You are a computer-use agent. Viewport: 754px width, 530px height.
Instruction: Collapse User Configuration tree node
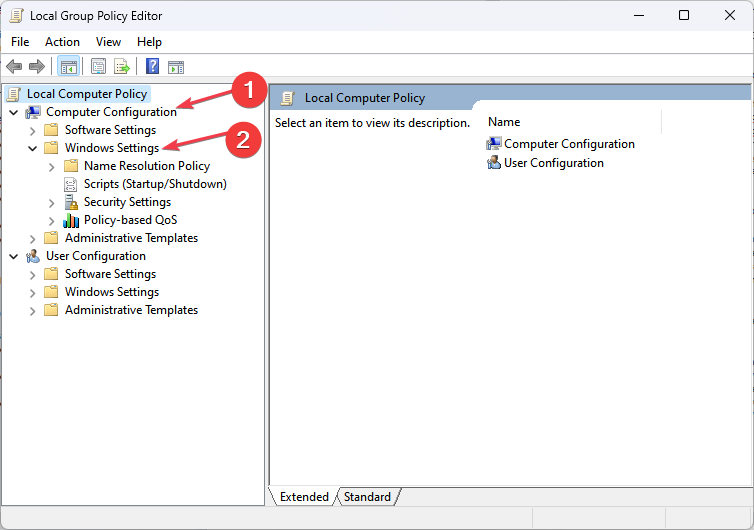click(14, 257)
